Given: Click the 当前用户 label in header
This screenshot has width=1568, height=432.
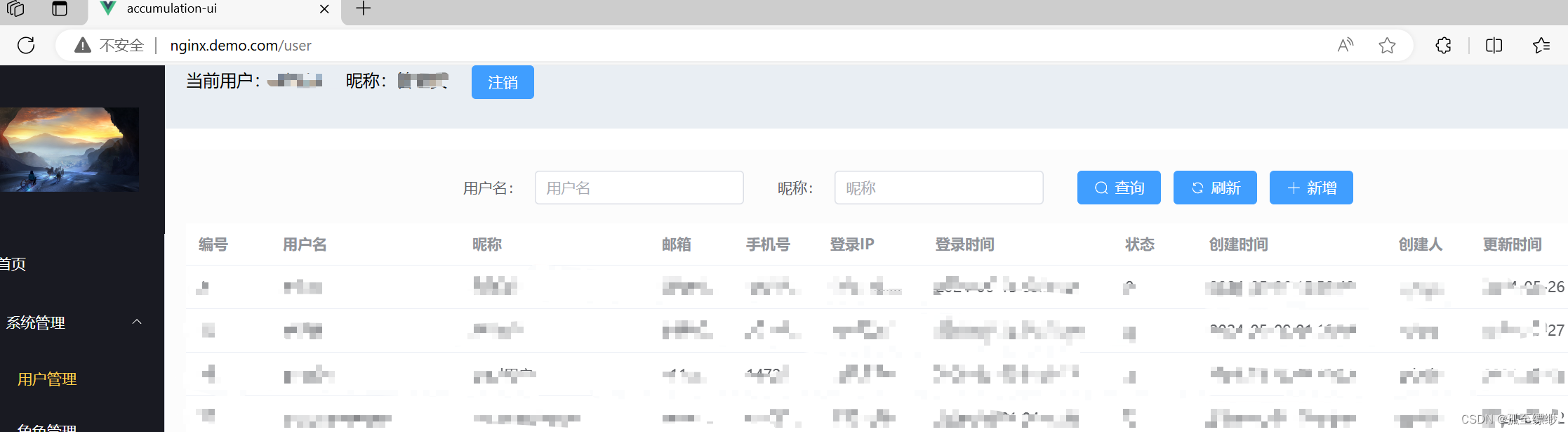Looking at the screenshot, I should point(222,81).
